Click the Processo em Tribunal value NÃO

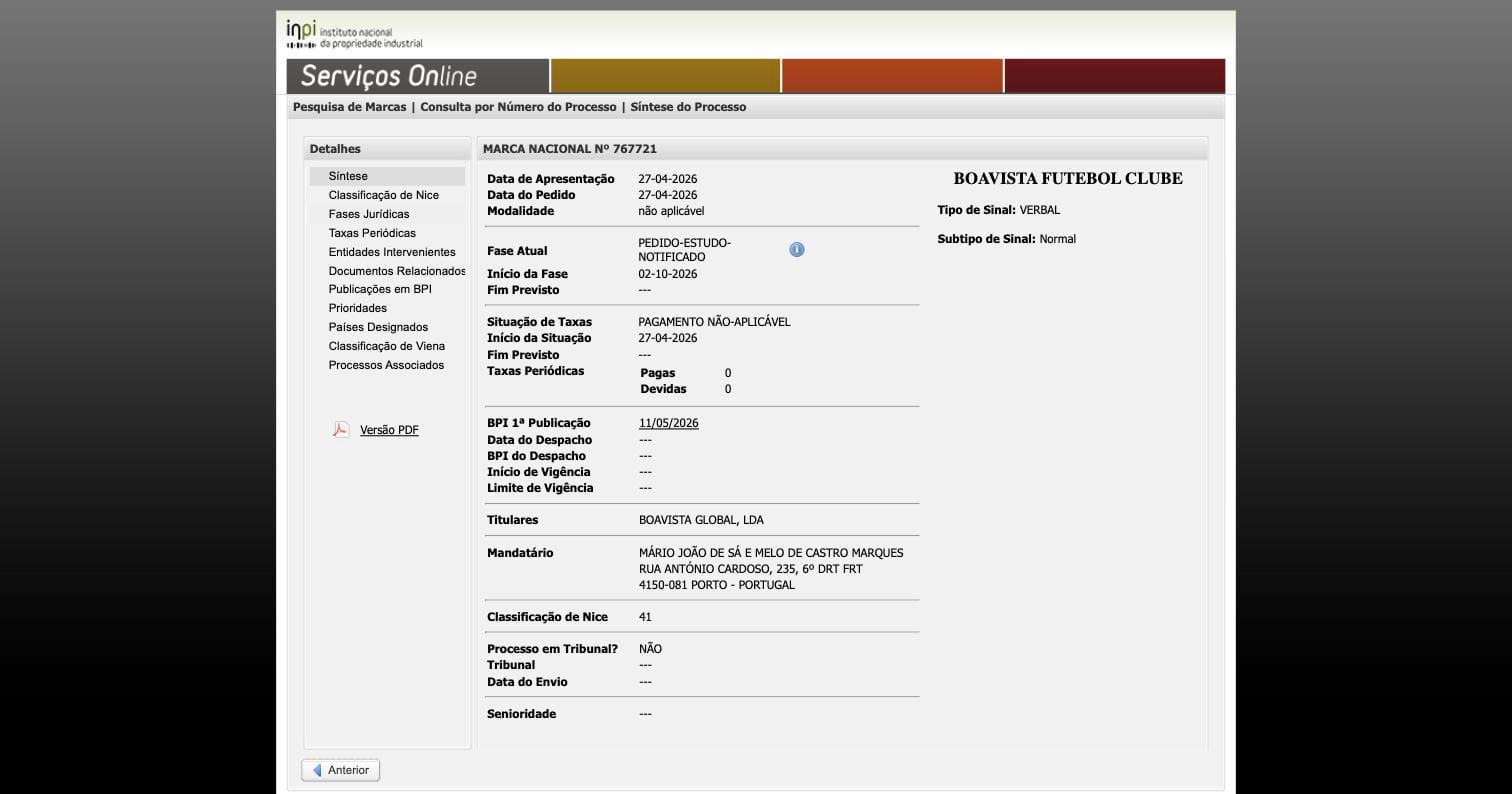pyautogui.click(x=650, y=649)
